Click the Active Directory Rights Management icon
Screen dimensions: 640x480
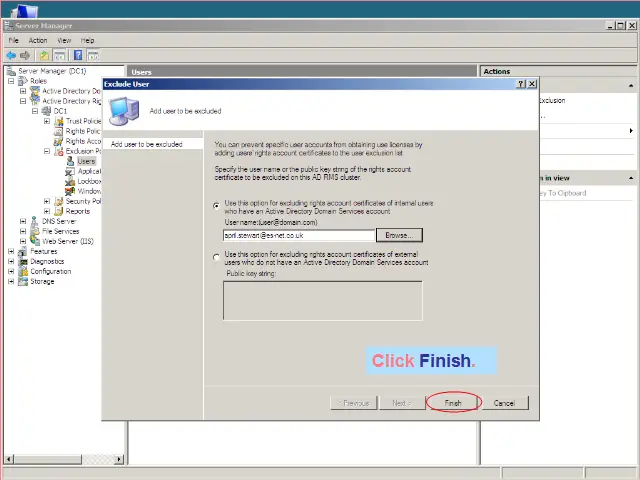pyautogui.click(x=35, y=101)
